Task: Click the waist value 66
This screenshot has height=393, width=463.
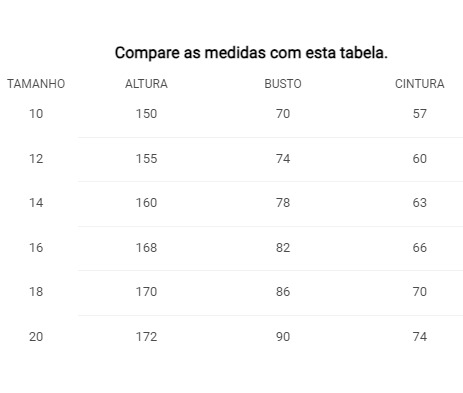Action: pos(420,248)
